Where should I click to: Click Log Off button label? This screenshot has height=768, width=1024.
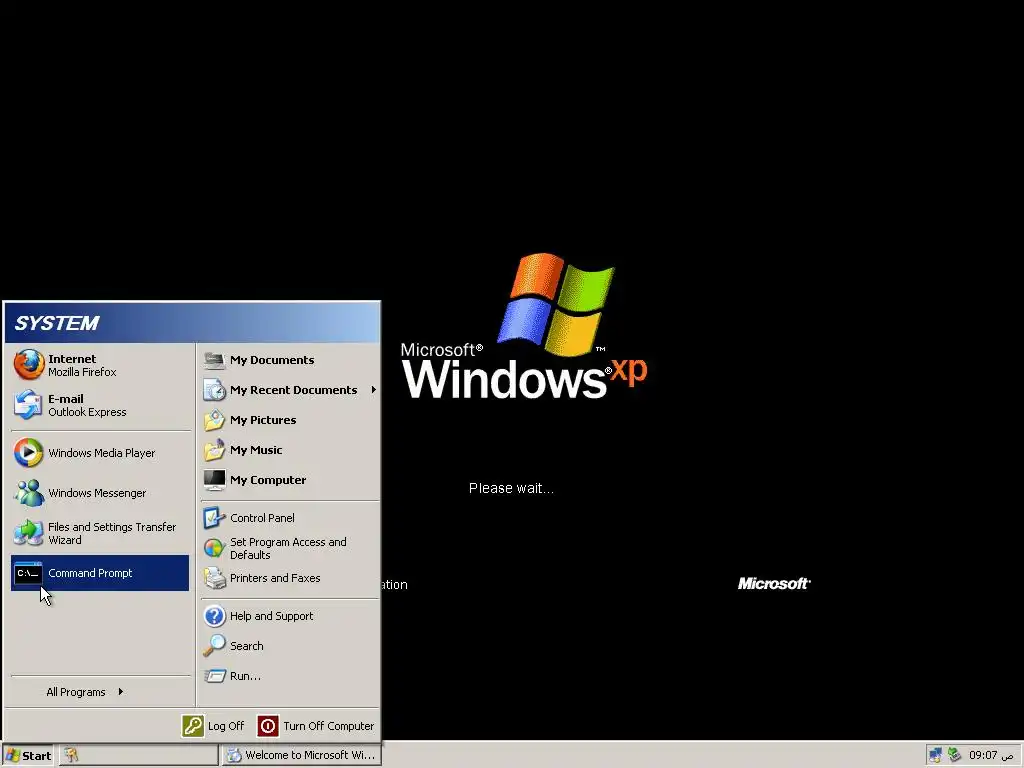click(x=226, y=726)
